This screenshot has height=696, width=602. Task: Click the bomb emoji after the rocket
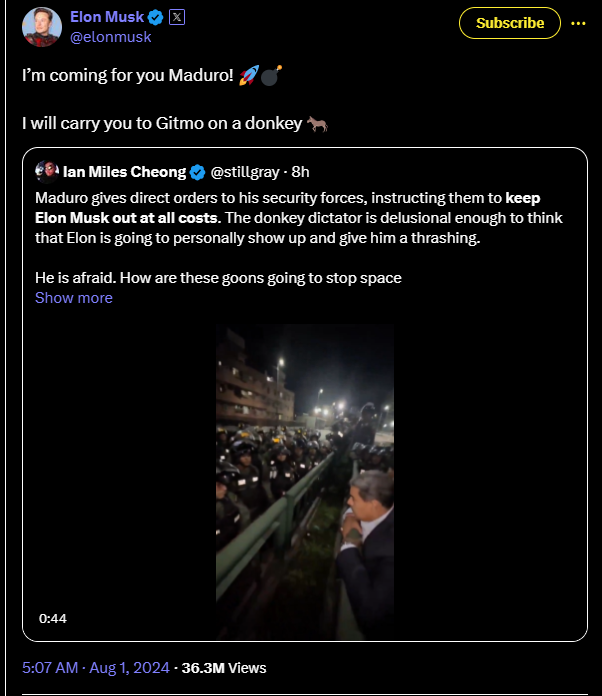[272, 75]
